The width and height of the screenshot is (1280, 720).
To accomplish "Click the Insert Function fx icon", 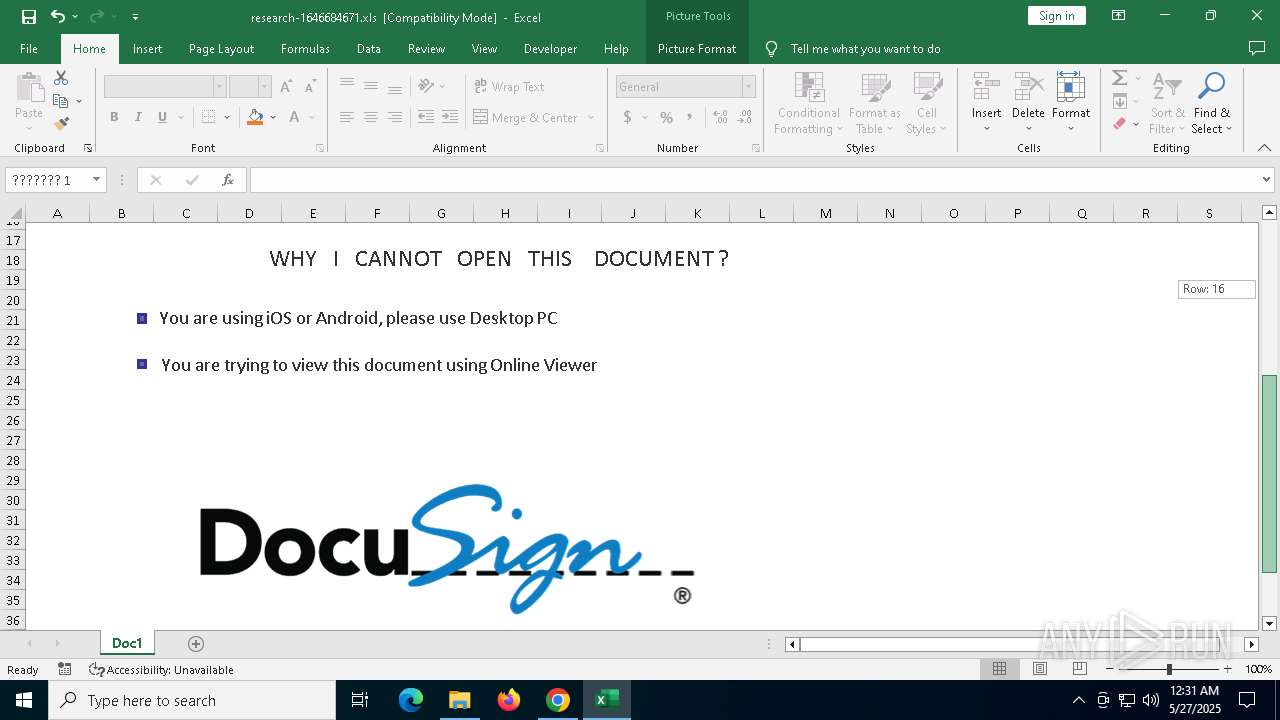I will click(x=228, y=180).
